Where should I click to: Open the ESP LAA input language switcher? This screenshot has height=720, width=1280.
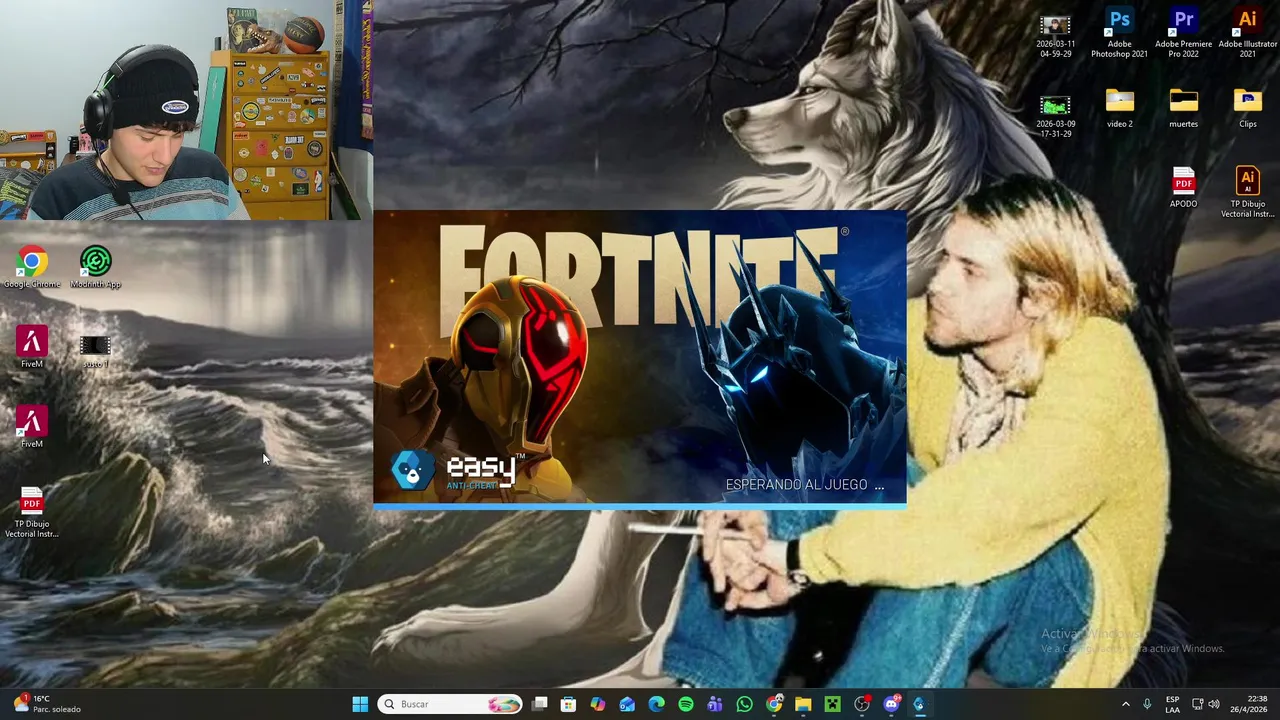[x=1172, y=704]
